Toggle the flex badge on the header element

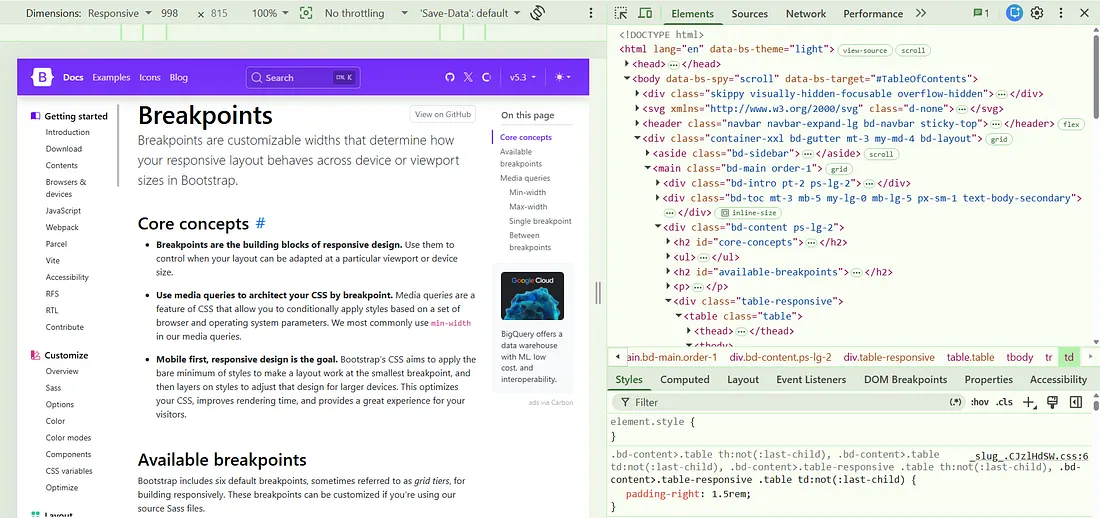pyautogui.click(x=1071, y=124)
